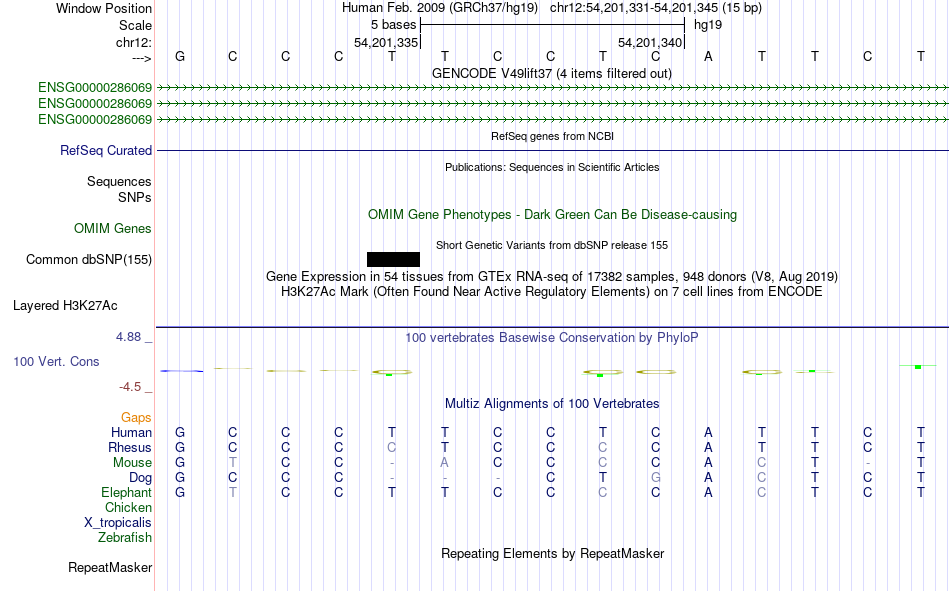950x591 pixels.
Task: Click the Scale label
Action: [x=135, y=25]
